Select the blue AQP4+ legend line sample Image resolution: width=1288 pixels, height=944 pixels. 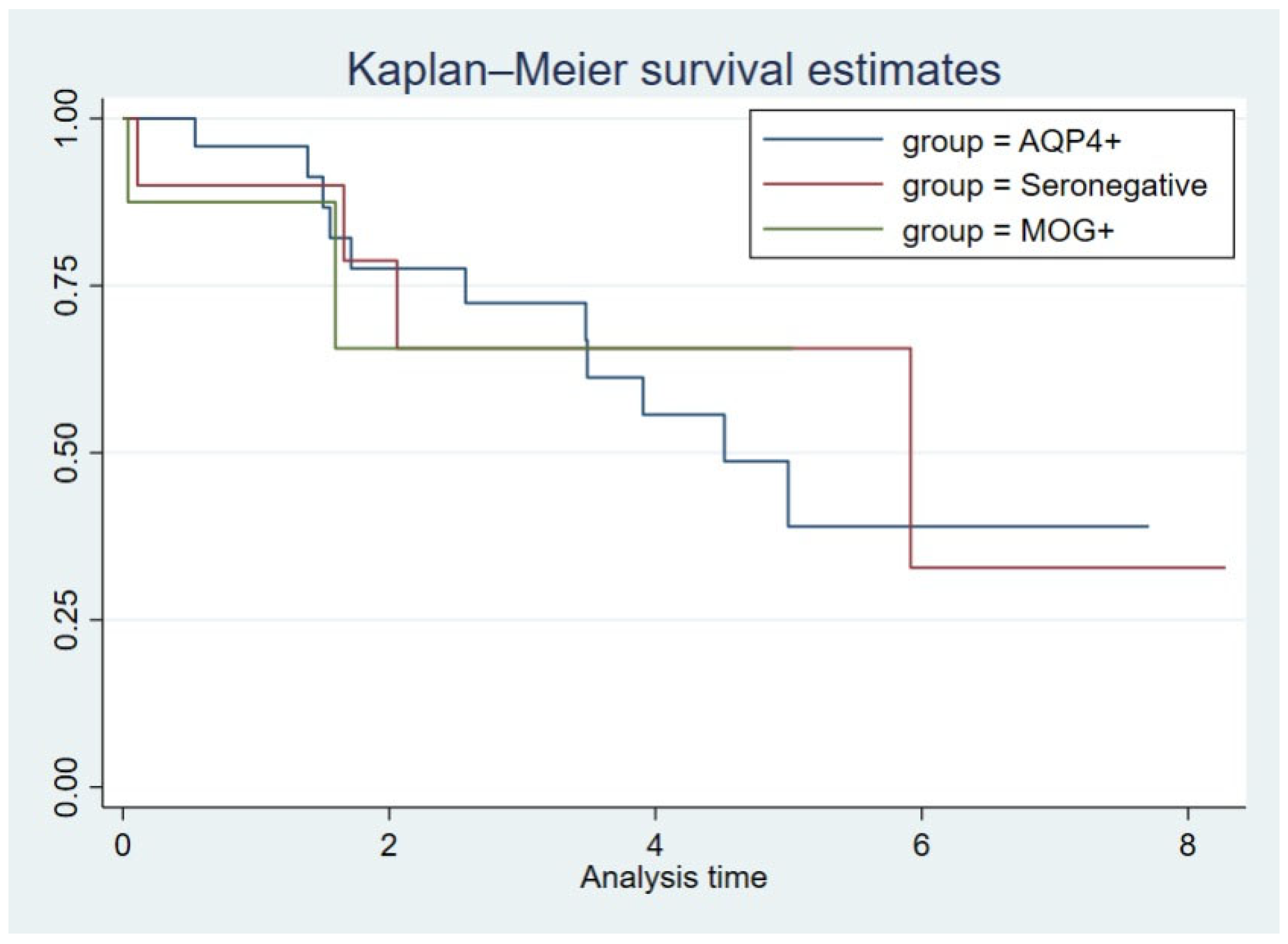[823, 139]
